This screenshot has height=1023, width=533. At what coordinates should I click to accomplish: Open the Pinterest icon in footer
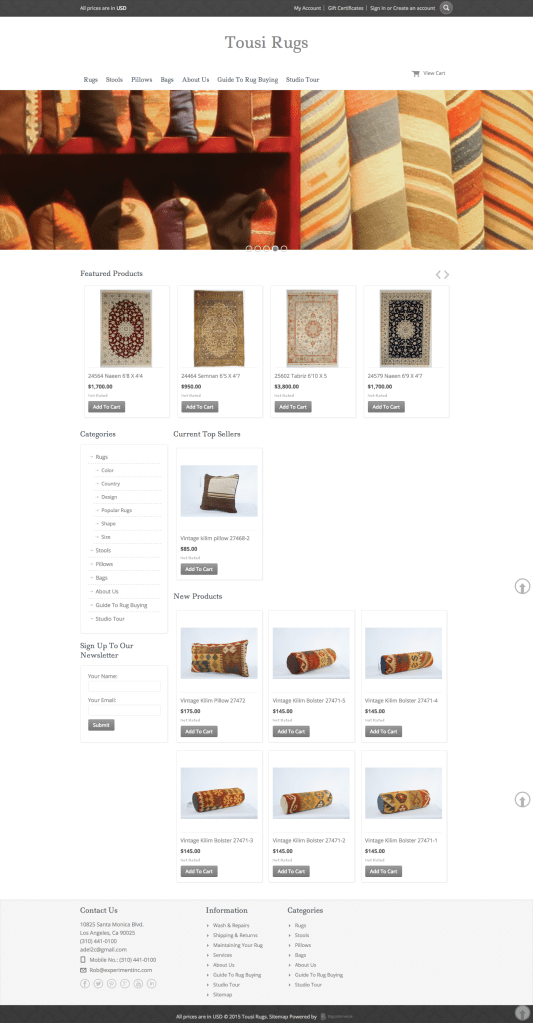point(112,983)
